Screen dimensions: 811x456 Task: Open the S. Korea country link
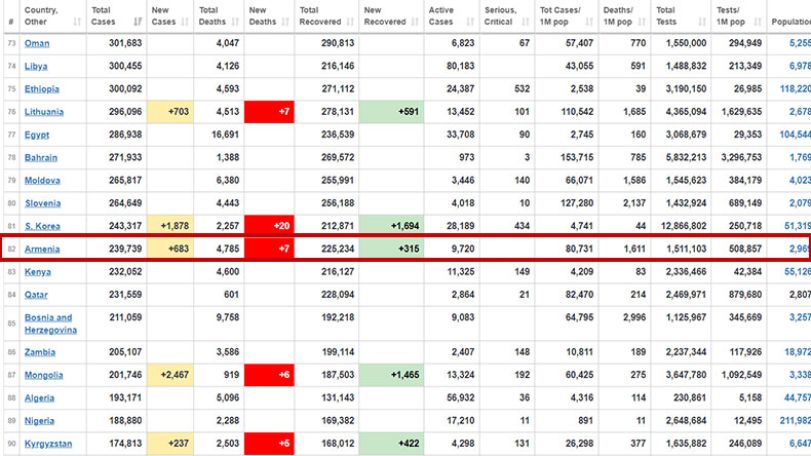click(x=42, y=226)
